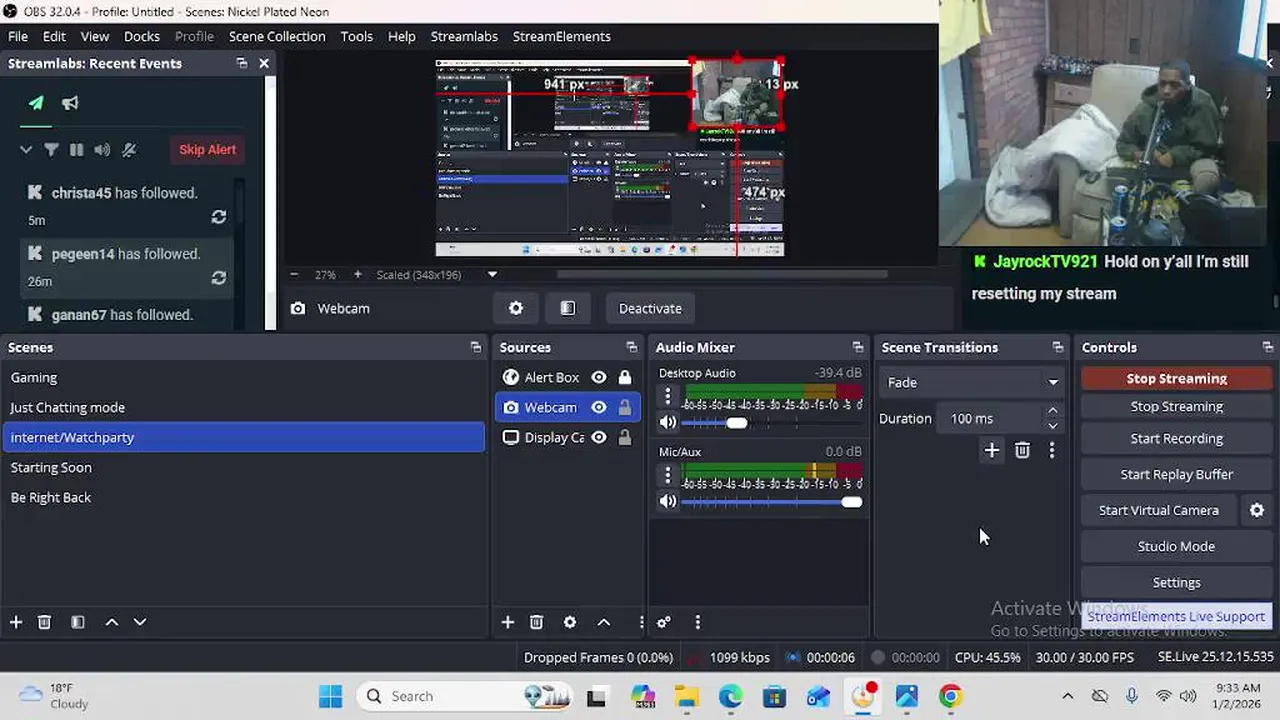Remove the scene transition
This screenshot has height=720, width=1280.
pyautogui.click(x=1022, y=451)
